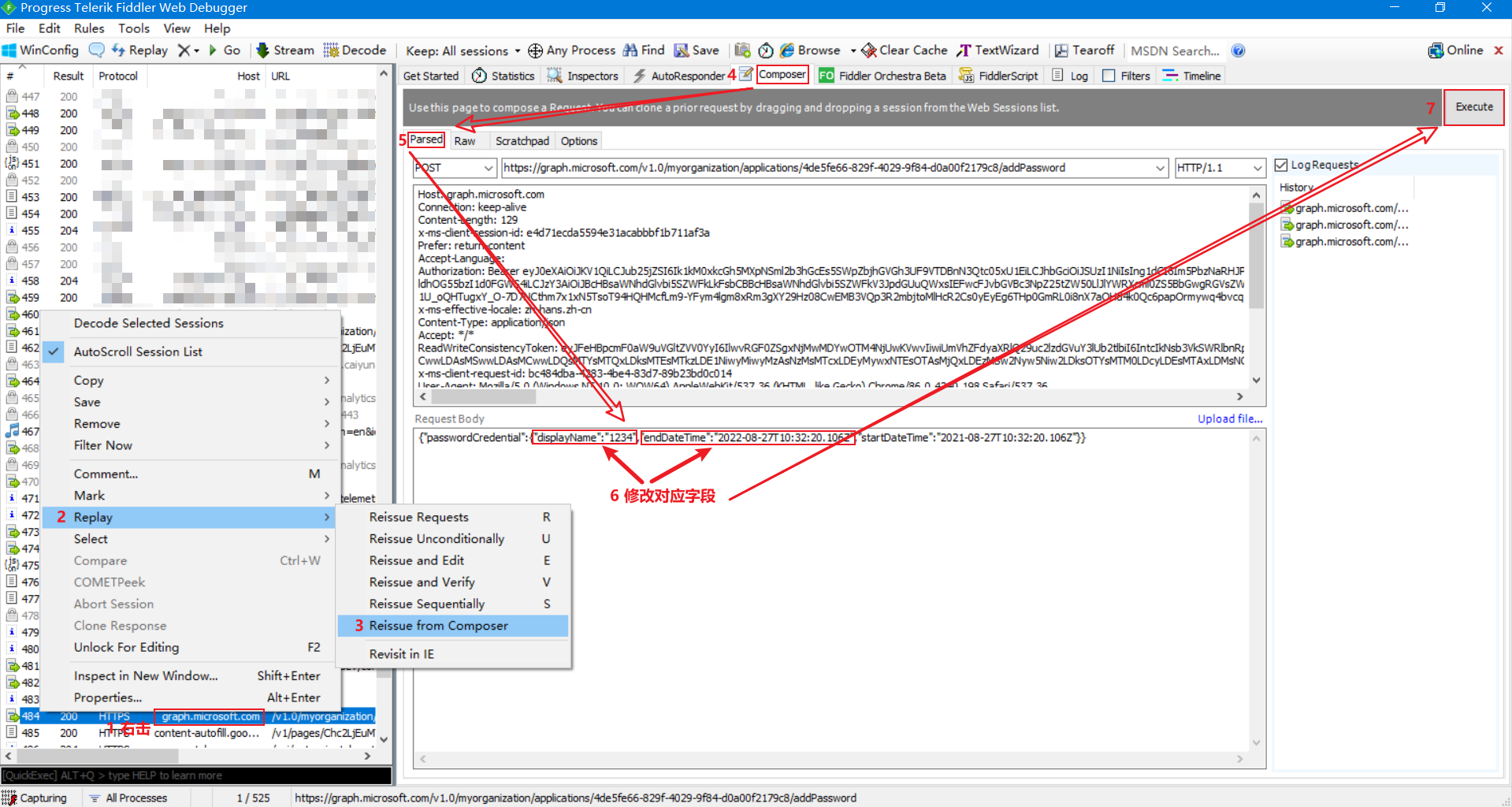Toggle the Log Requests checkbox
This screenshot has height=807, width=1512.
coord(1281,165)
